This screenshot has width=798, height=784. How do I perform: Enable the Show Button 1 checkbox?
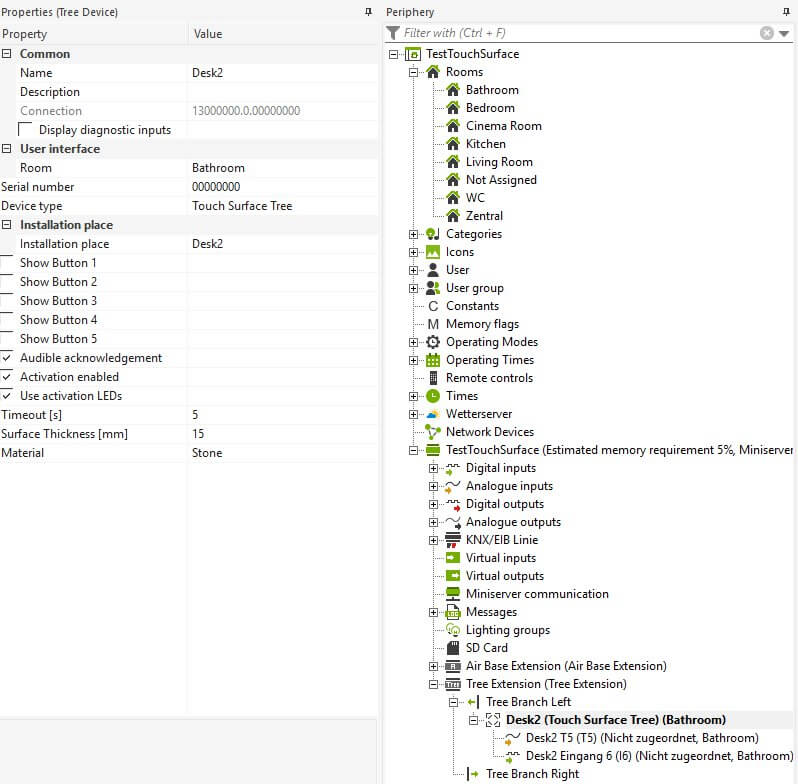pyautogui.click(x=8, y=263)
